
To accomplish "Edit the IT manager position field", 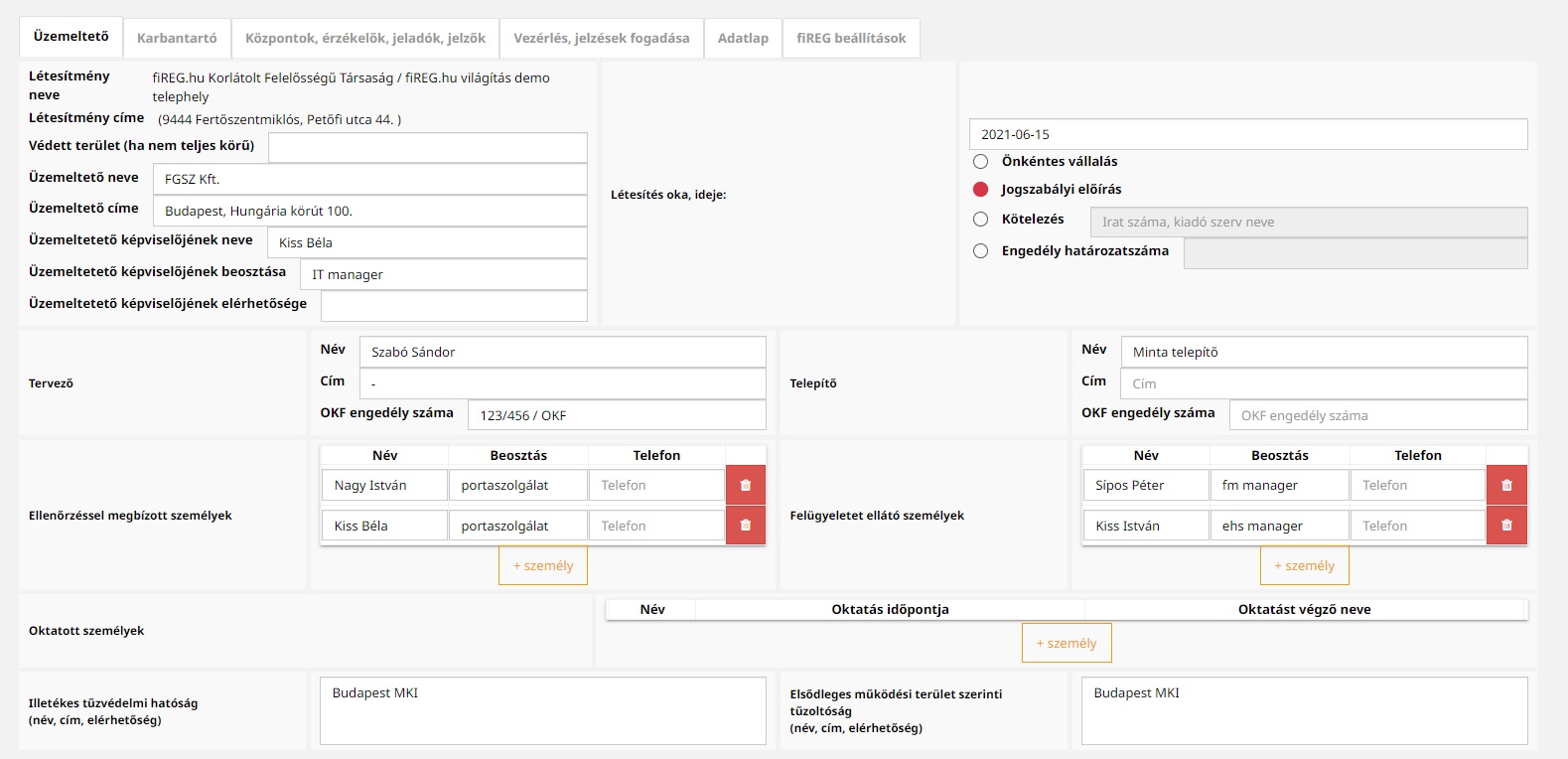I will (x=444, y=275).
